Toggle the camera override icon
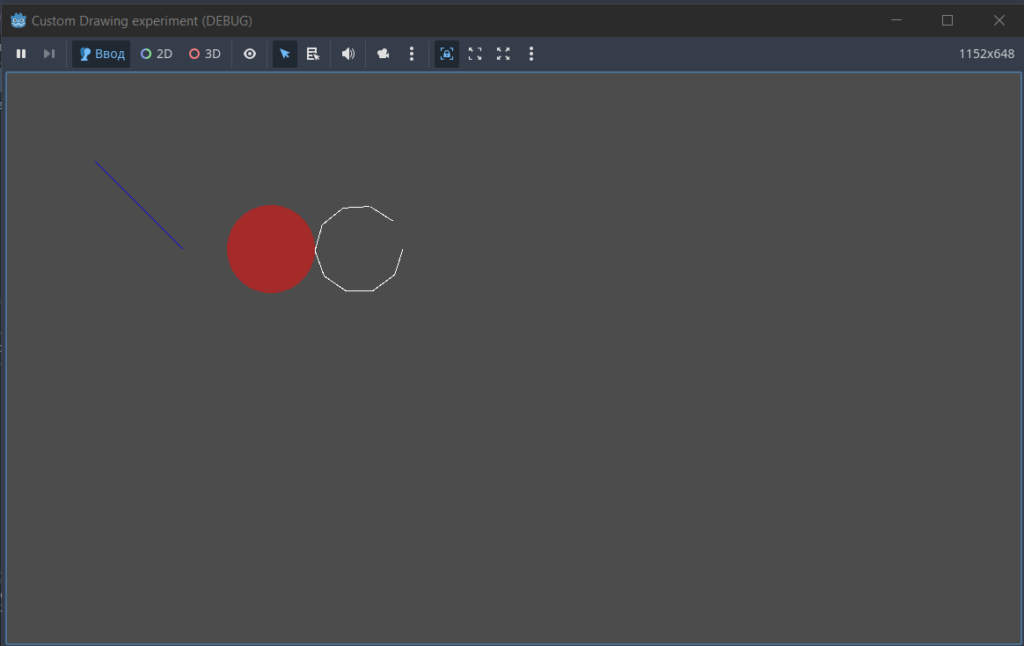Screen dimensions: 1024x646 [383, 54]
